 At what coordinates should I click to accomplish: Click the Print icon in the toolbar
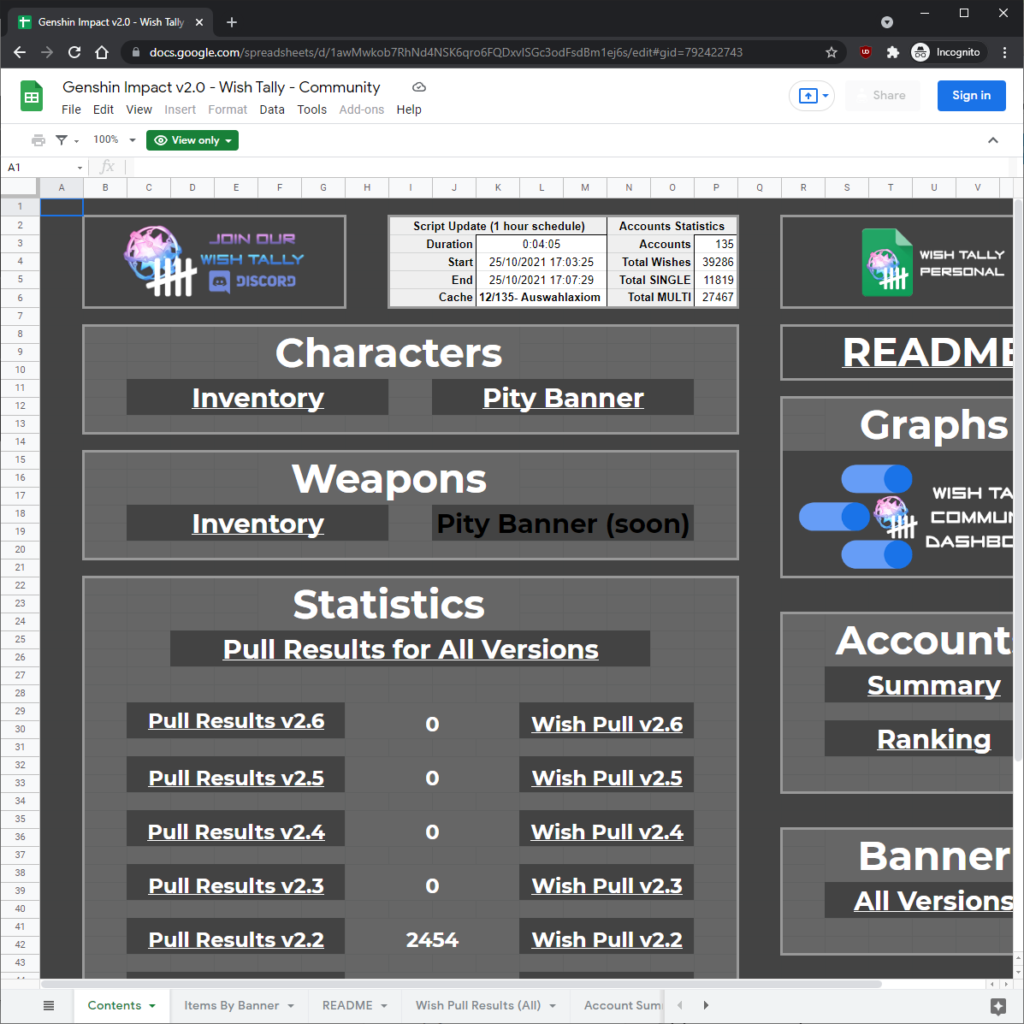[38, 140]
